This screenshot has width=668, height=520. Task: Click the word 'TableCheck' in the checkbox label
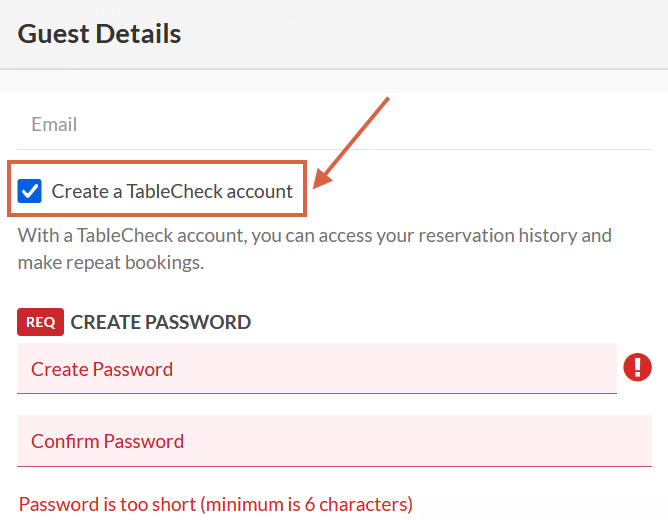[173, 191]
